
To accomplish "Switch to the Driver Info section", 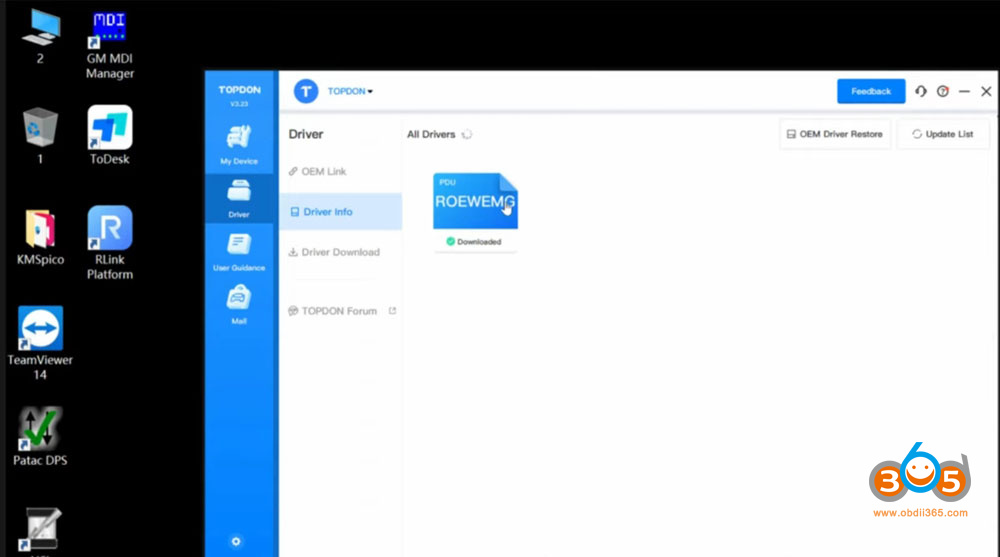I will tap(327, 212).
